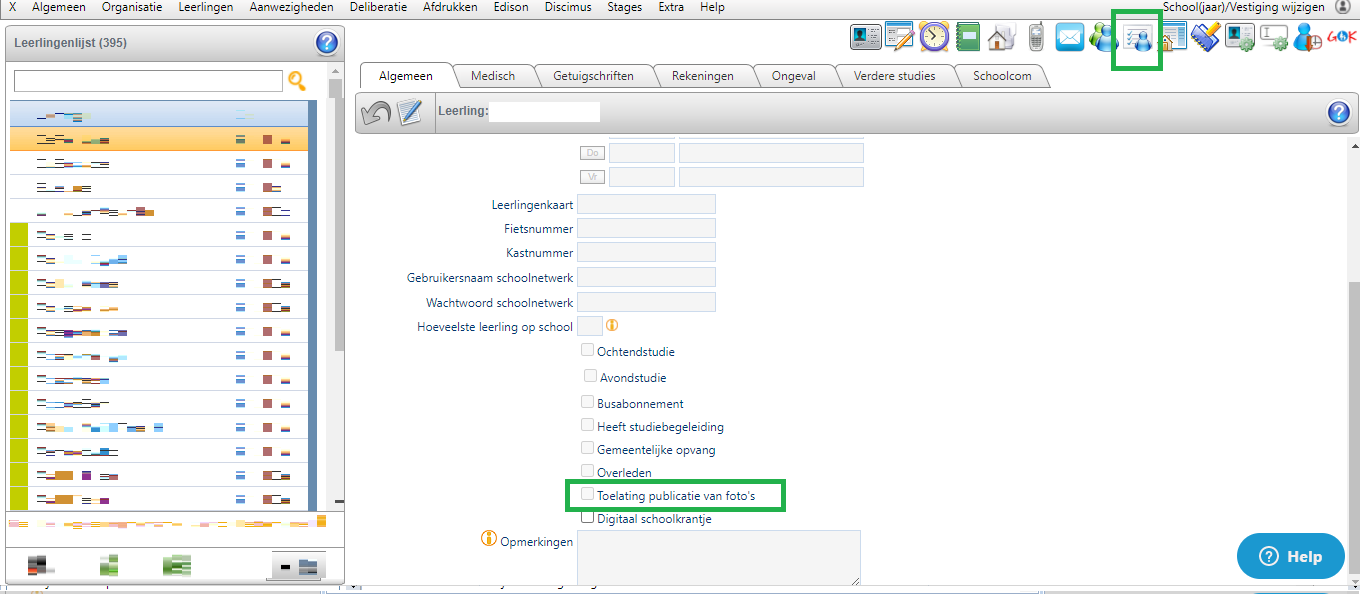
Task: Click the undo arrow beside Leerling
Action: [x=376, y=112]
